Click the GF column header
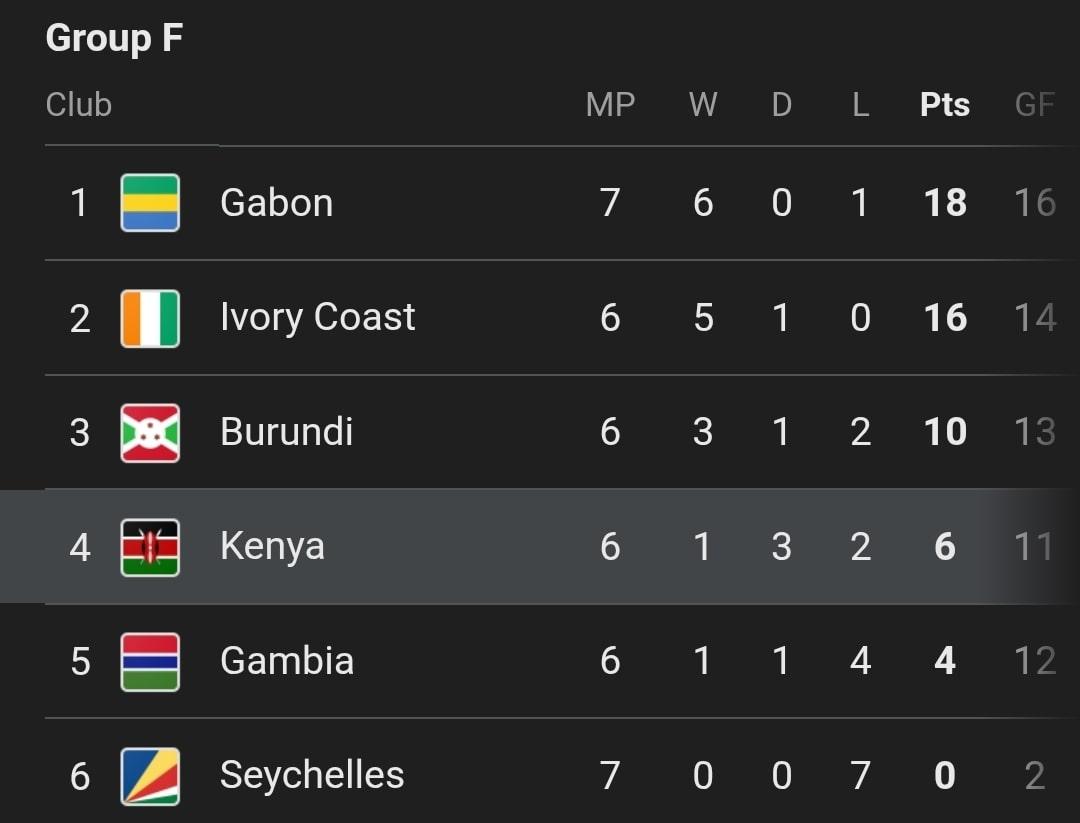 [x=1035, y=105]
